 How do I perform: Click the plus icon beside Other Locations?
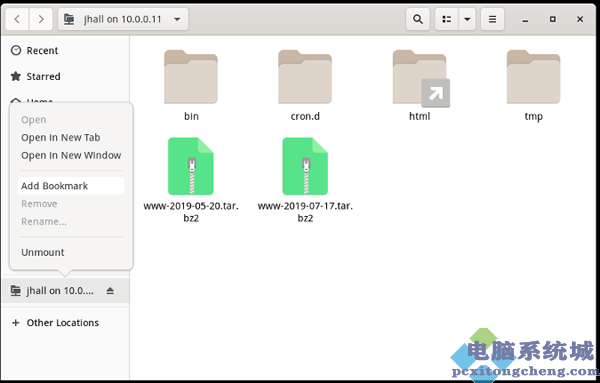coord(16,323)
